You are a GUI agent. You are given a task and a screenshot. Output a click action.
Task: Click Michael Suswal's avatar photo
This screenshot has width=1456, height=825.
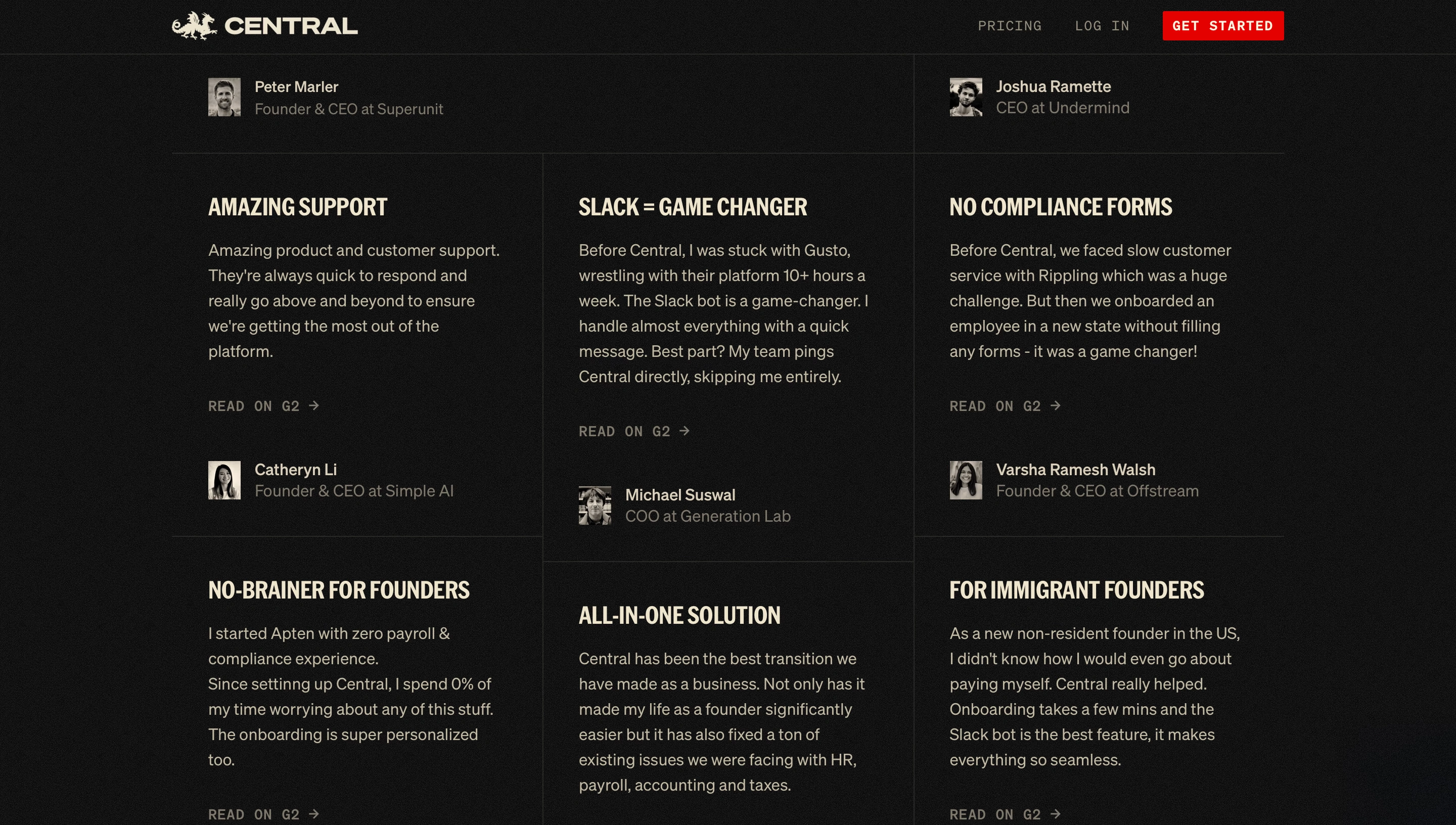pyautogui.click(x=595, y=506)
